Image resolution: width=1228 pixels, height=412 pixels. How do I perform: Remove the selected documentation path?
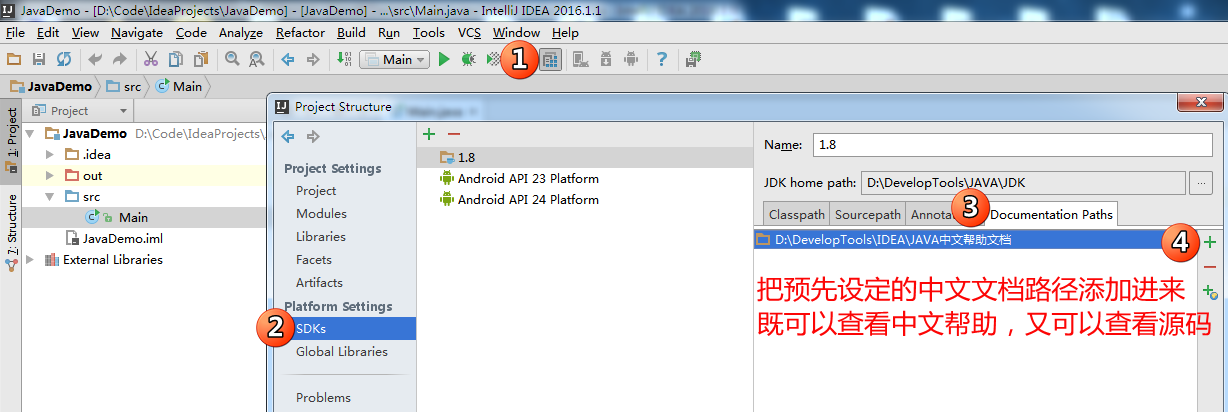point(1211,266)
